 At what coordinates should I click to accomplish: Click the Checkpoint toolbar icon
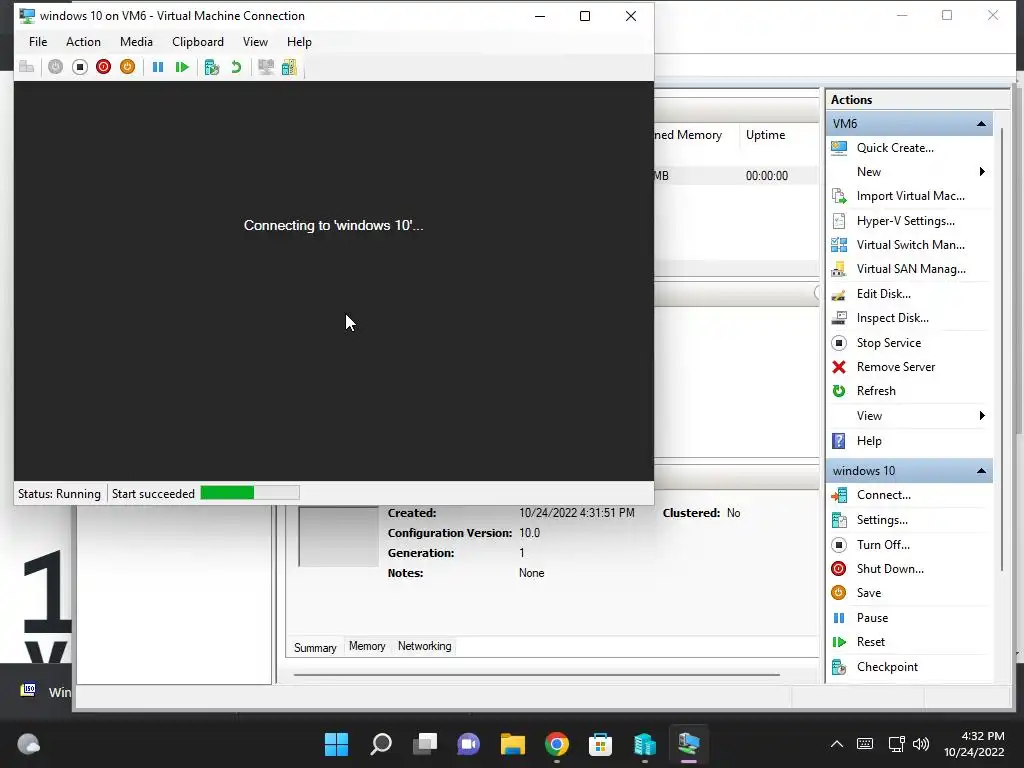(x=212, y=67)
